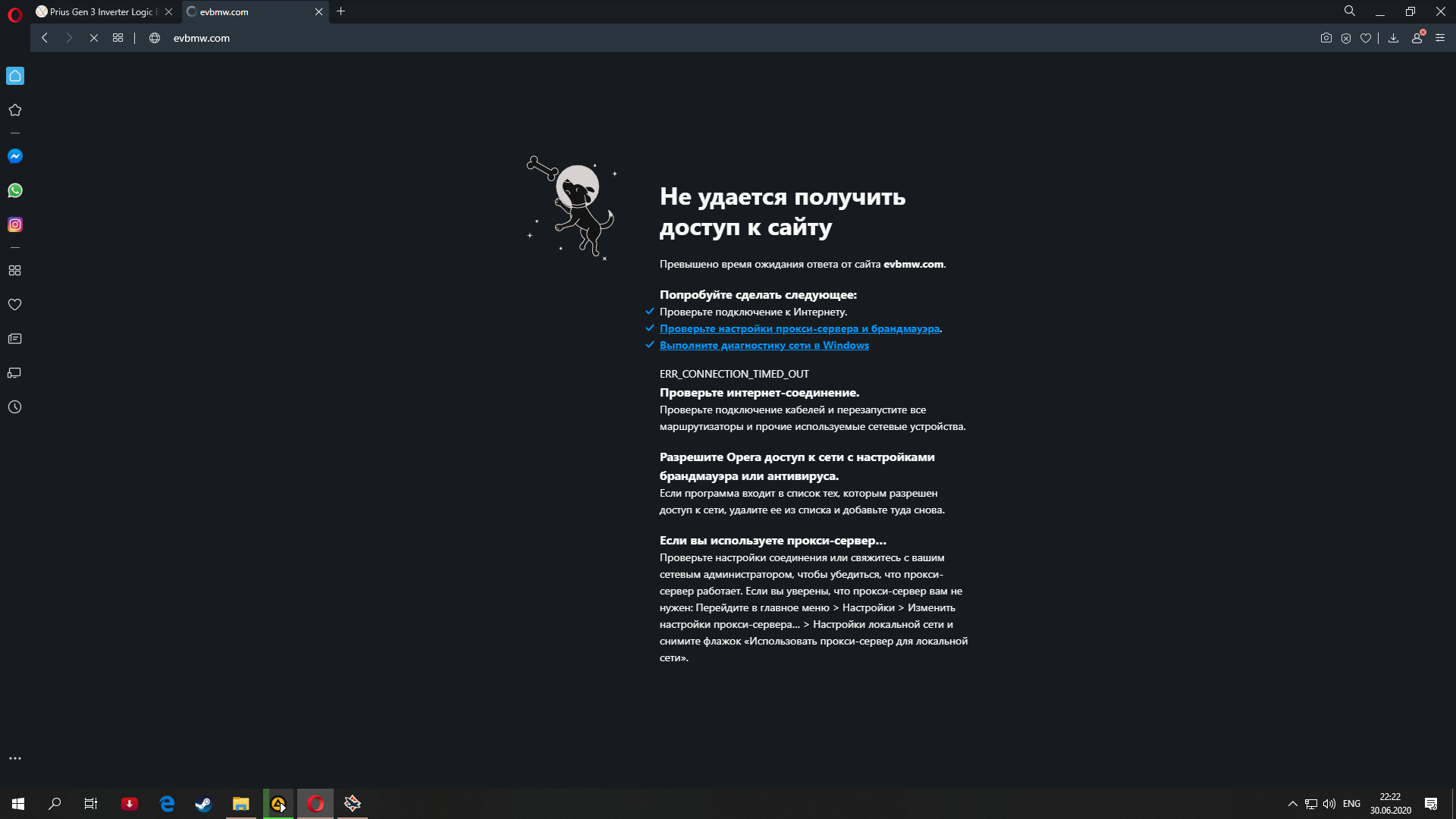1456x819 pixels.
Task: Open the sidebar History clock icon
Action: (15, 407)
